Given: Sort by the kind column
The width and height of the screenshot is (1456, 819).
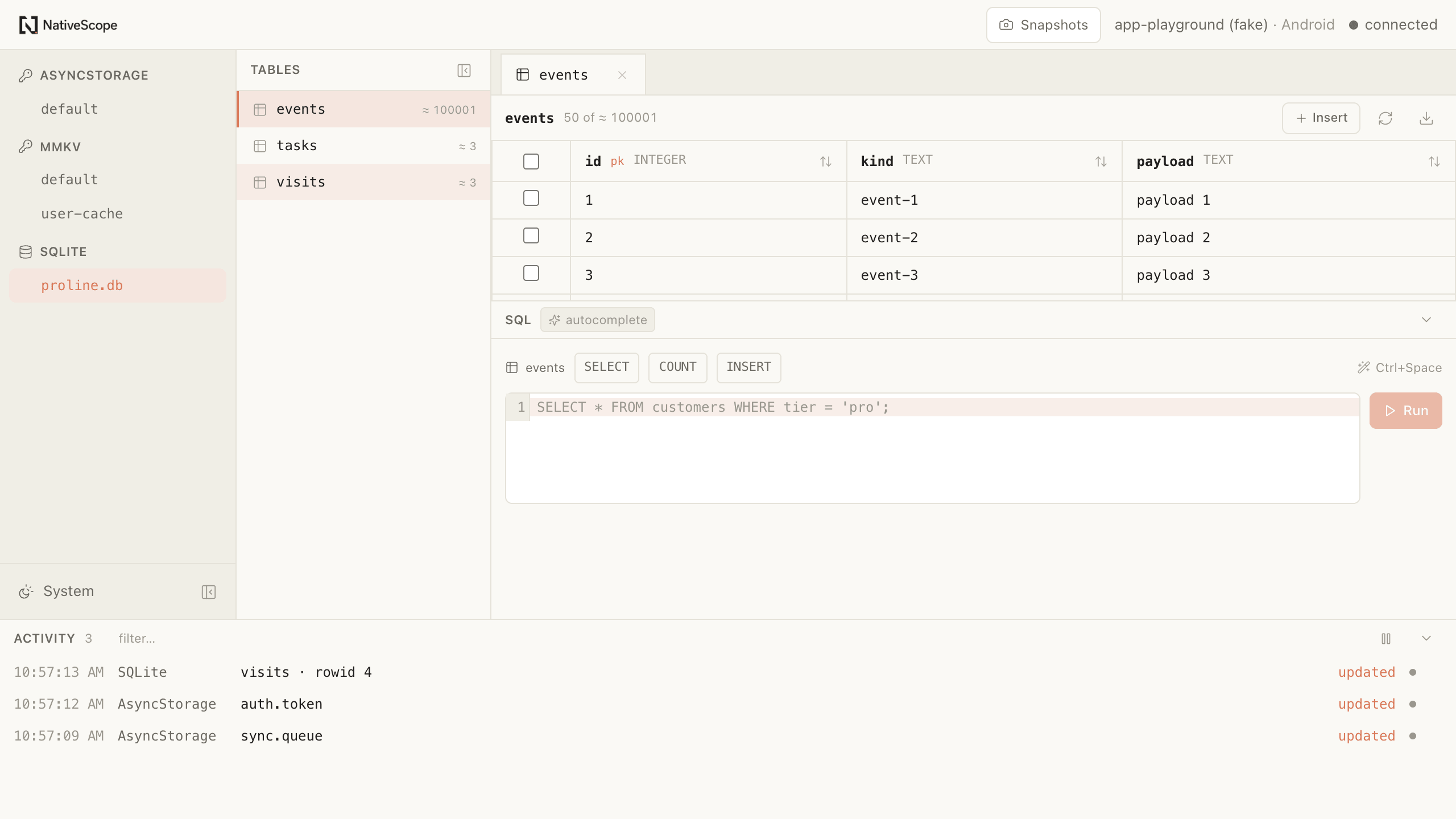Looking at the screenshot, I should point(1101,162).
